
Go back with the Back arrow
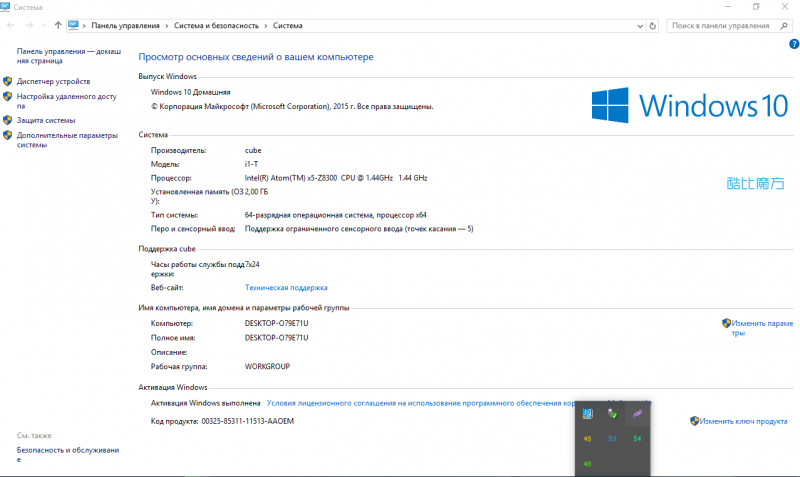point(11,26)
